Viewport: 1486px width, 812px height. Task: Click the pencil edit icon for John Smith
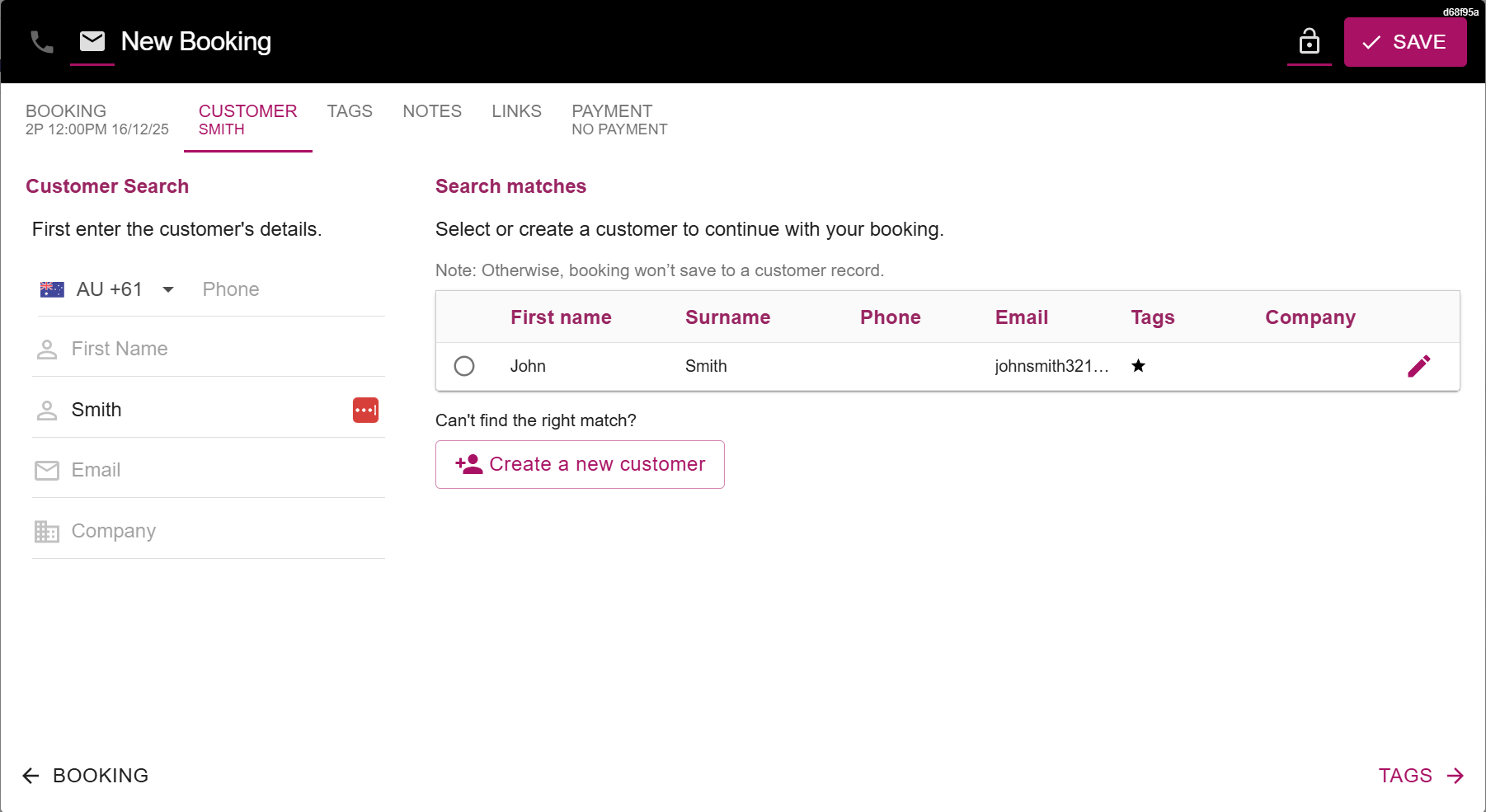point(1418,366)
